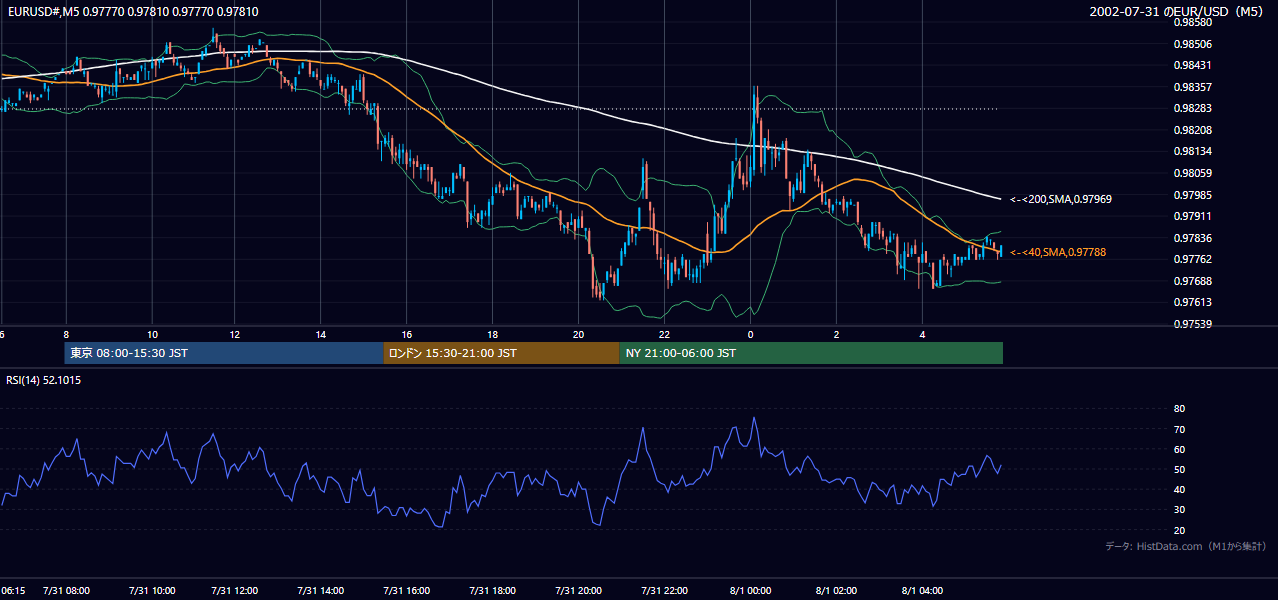Click the RSI(14) 52.1015 indicator label
Image resolution: width=1278 pixels, height=600 pixels.
(x=44, y=380)
